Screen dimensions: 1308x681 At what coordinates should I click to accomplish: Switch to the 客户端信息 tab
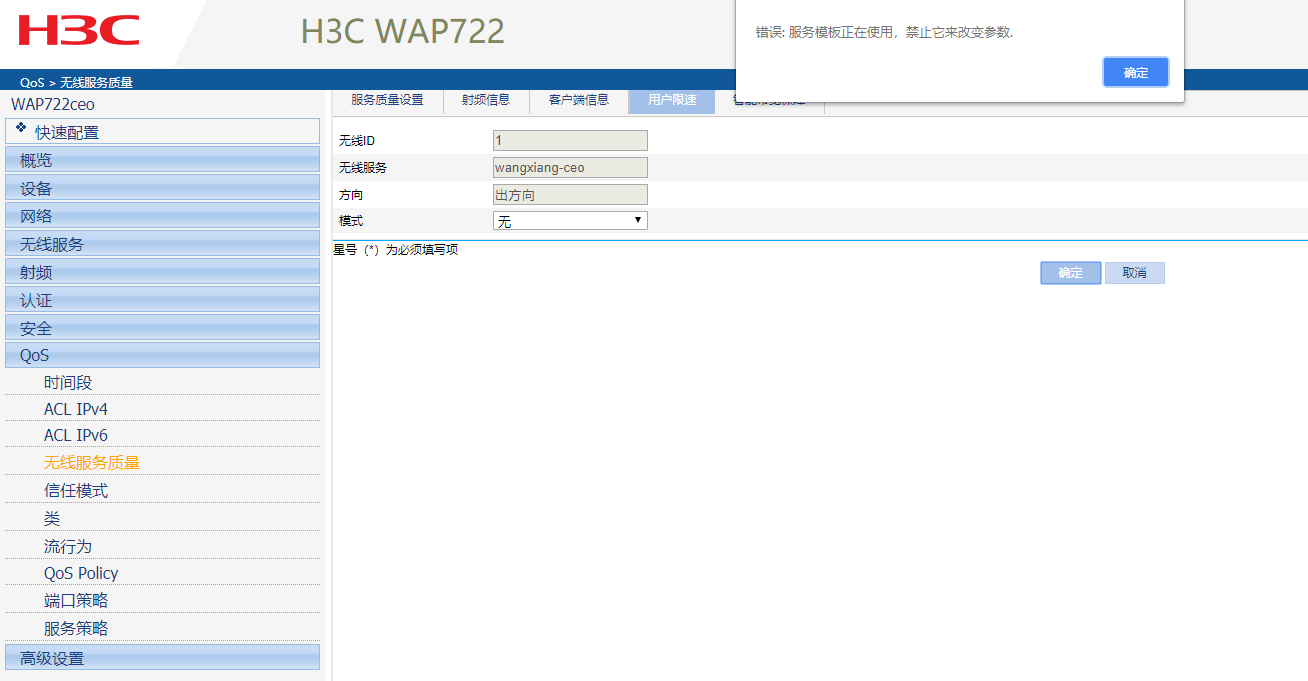click(579, 100)
